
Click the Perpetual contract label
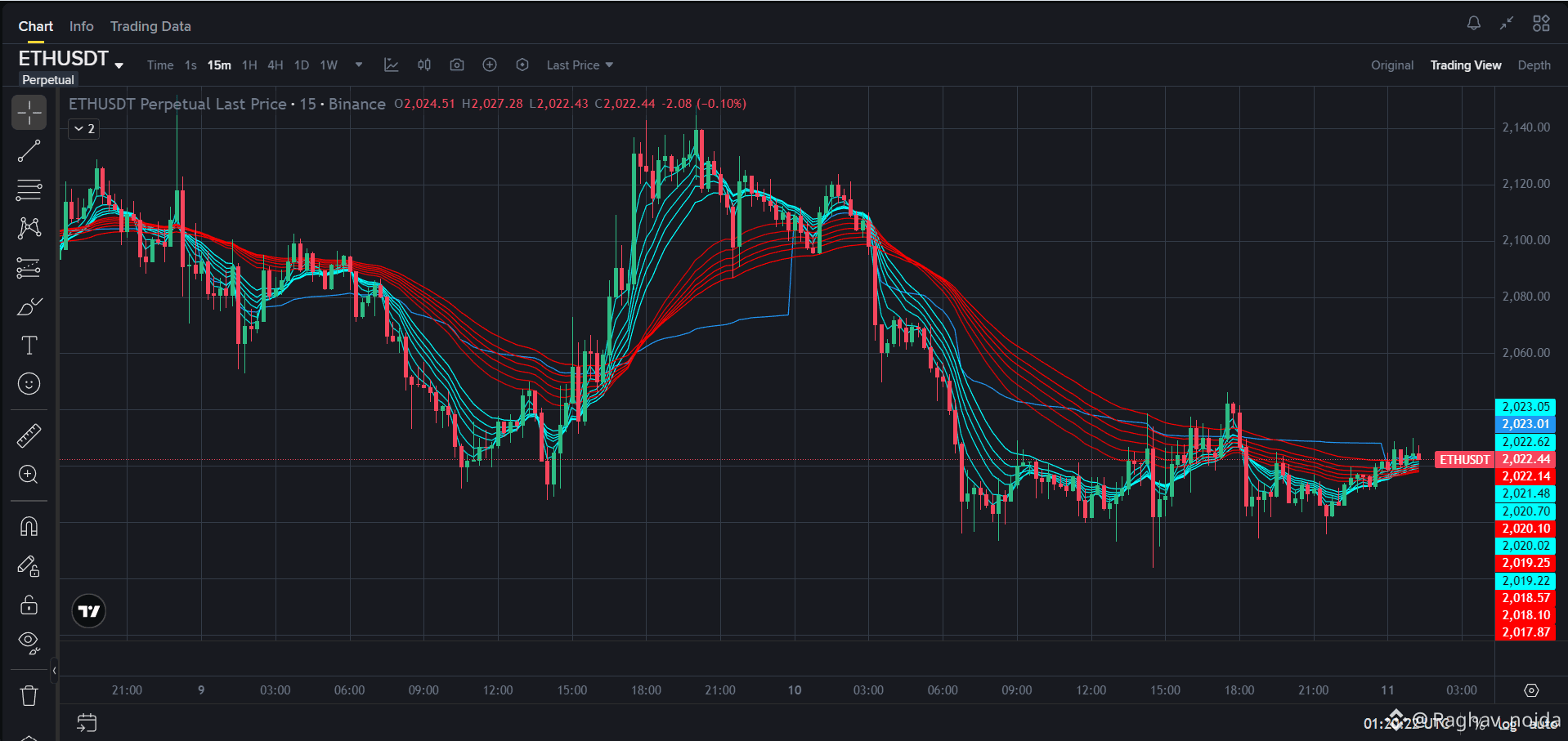(x=48, y=80)
